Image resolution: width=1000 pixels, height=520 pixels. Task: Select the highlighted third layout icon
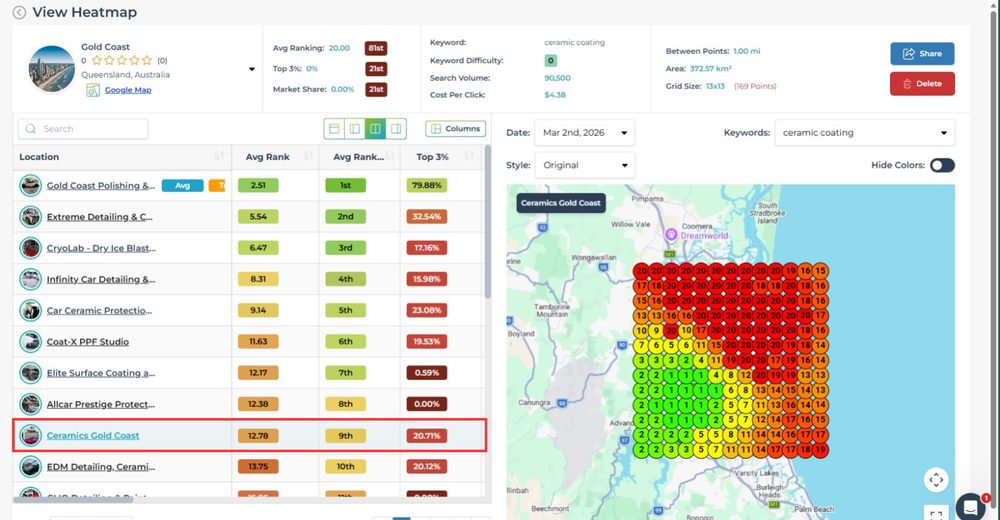pyautogui.click(x=376, y=129)
